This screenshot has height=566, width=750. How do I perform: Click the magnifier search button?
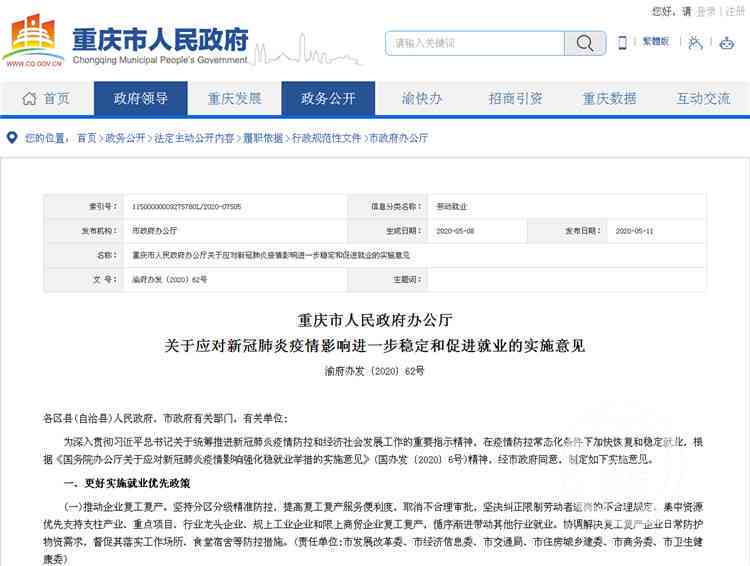(x=585, y=43)
